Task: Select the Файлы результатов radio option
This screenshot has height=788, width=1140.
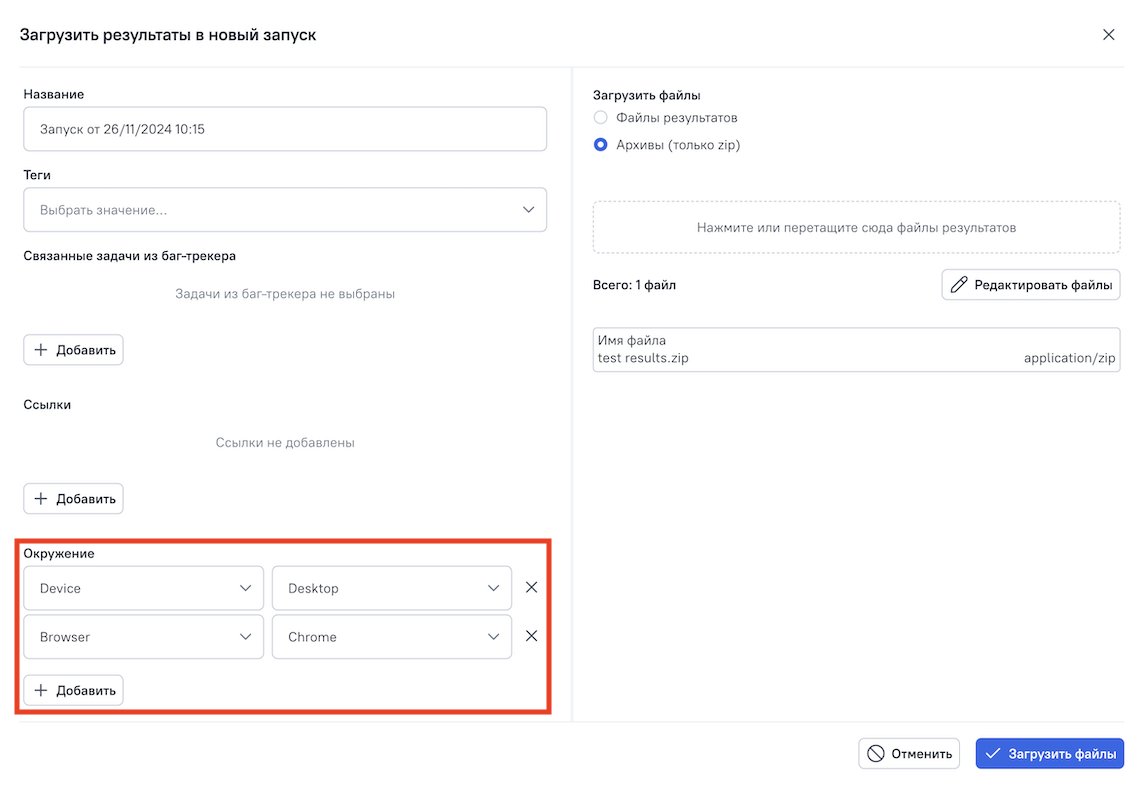Action: (x=601, y=118)
